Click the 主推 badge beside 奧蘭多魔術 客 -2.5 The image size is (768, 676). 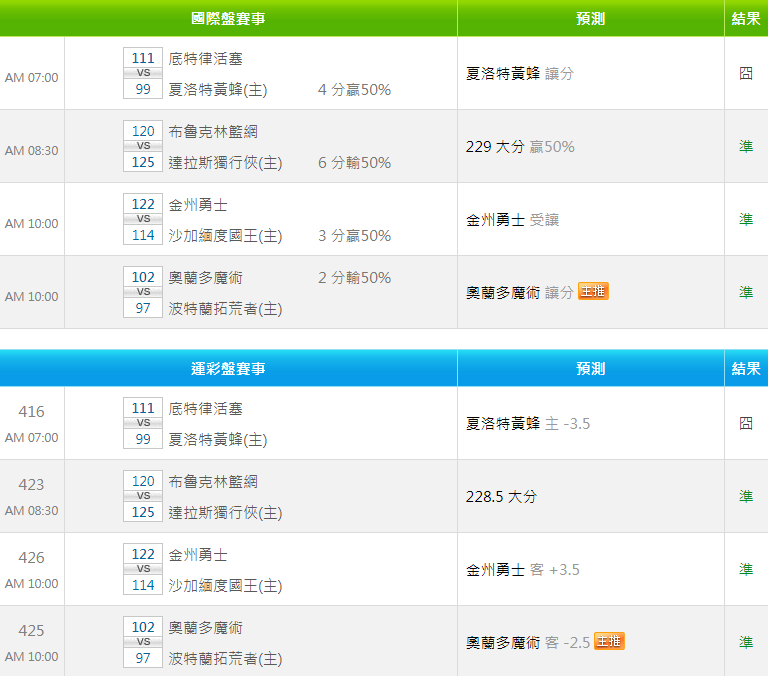click(x=609, y=641)
